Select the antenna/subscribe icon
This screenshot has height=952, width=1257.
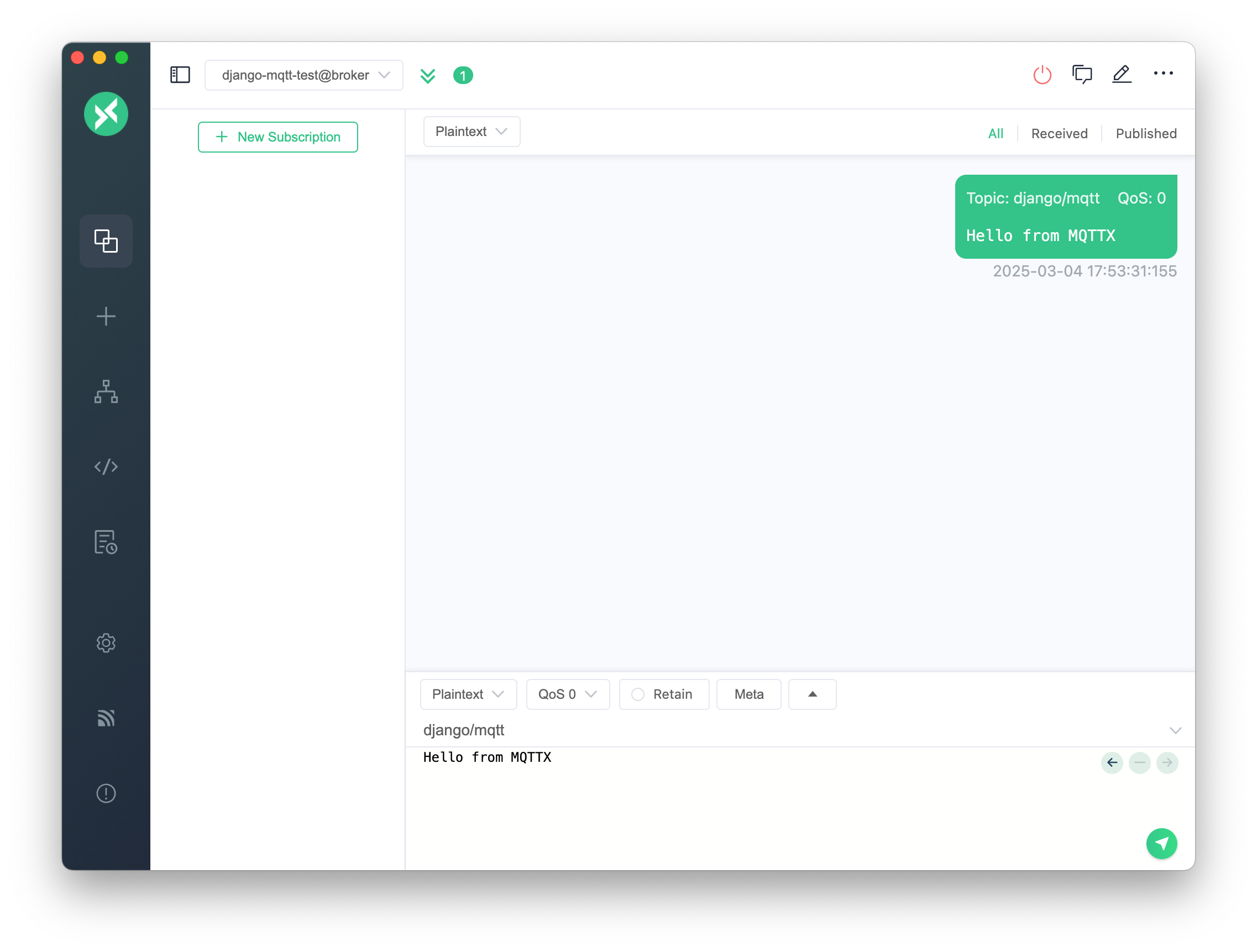point(105,718)
